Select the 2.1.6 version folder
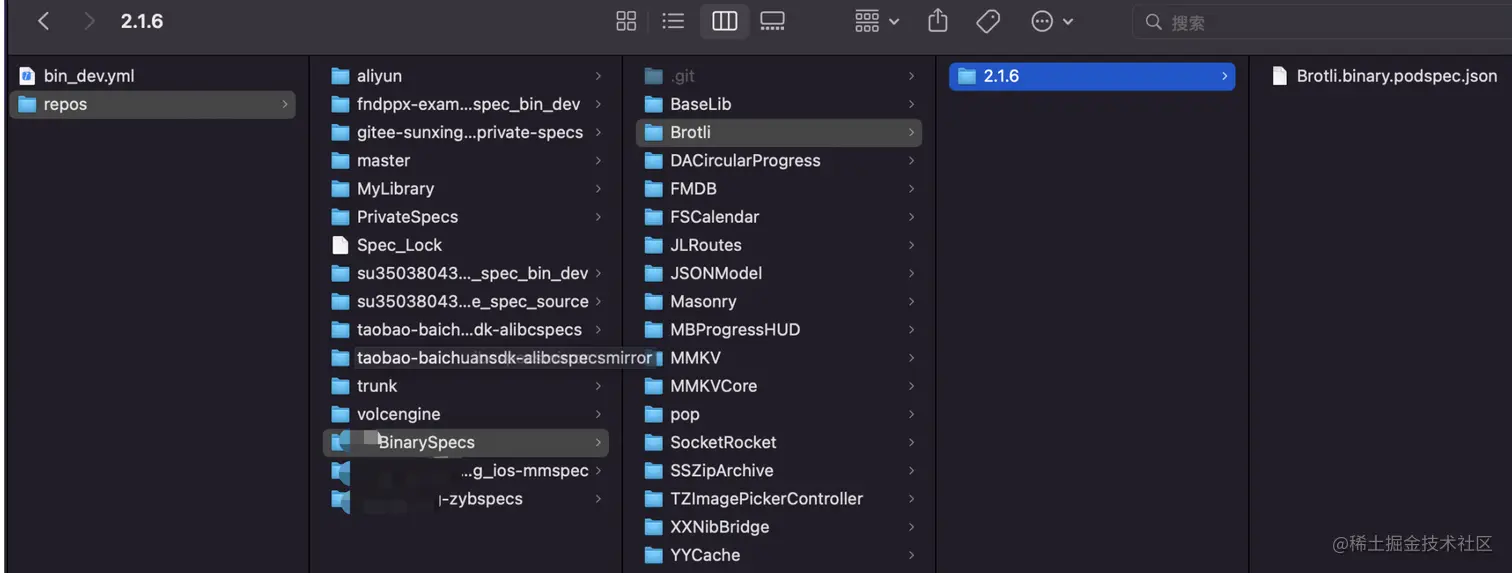The image size is (1512, 573). [x=1092, y=76]
